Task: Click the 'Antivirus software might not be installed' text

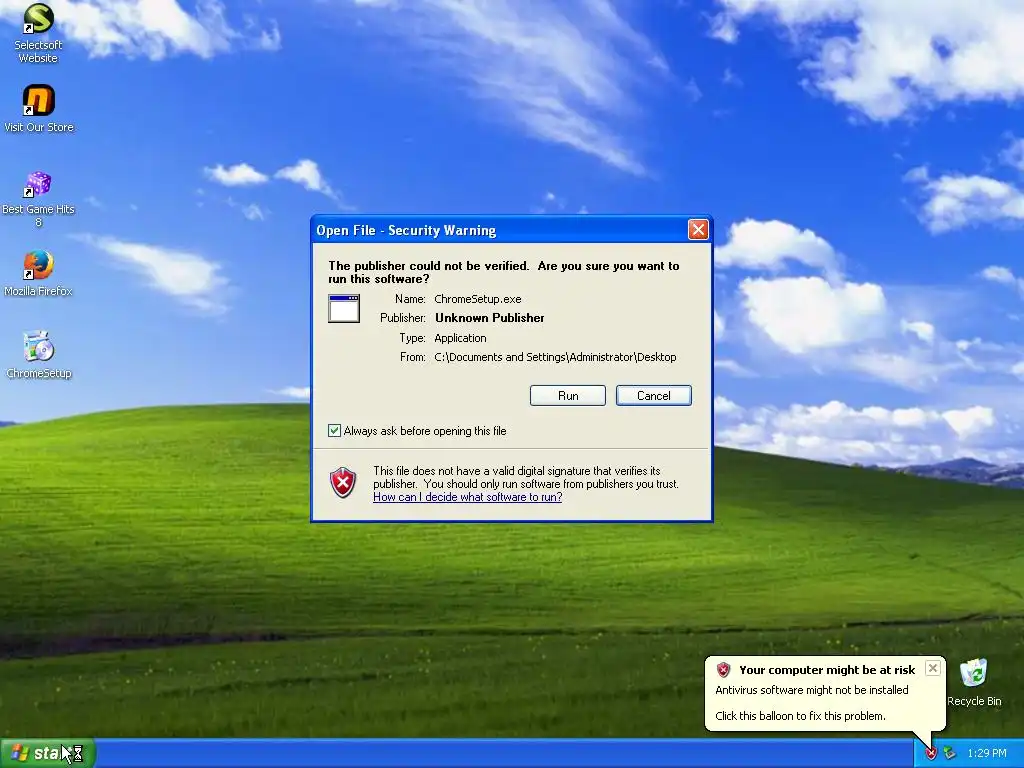Action: pyautogui.click(x=812, y=690)
